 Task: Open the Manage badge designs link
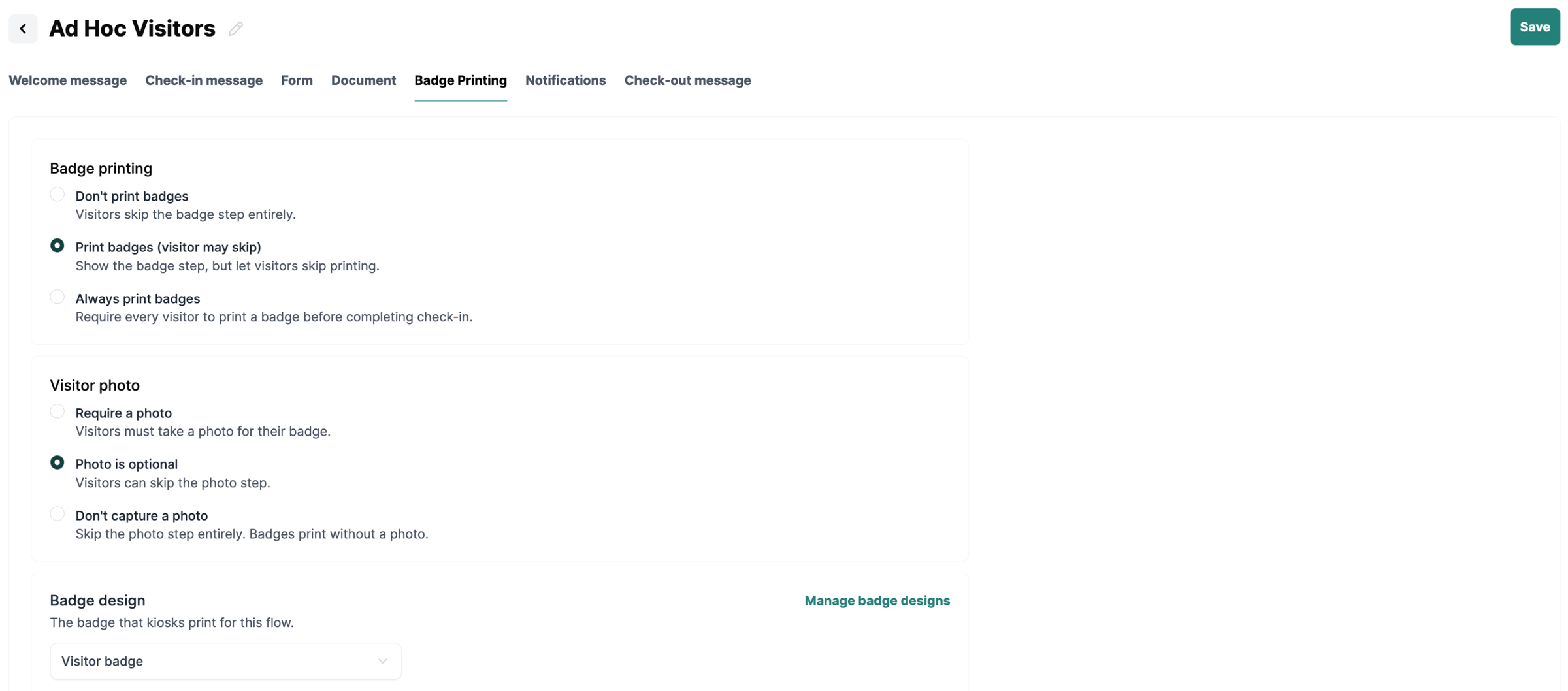[877, 601]
